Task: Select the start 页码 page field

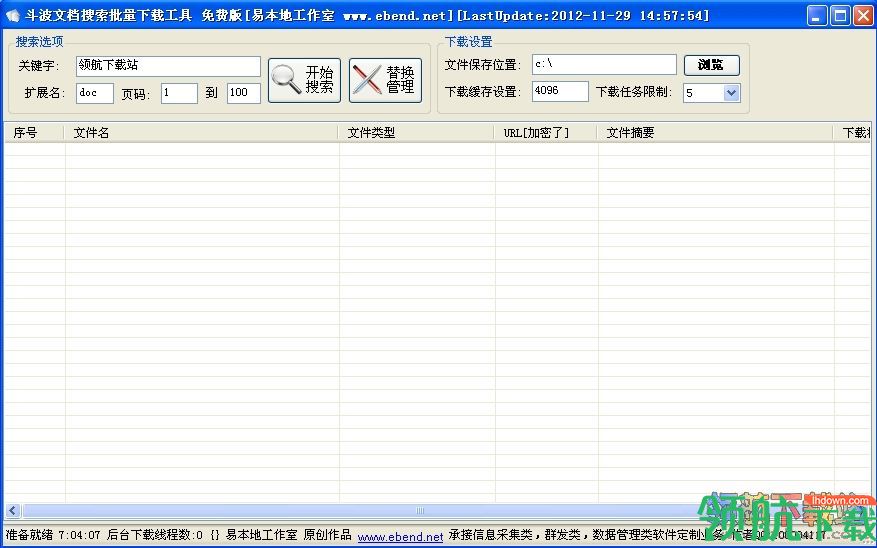Action: (179, 93)
